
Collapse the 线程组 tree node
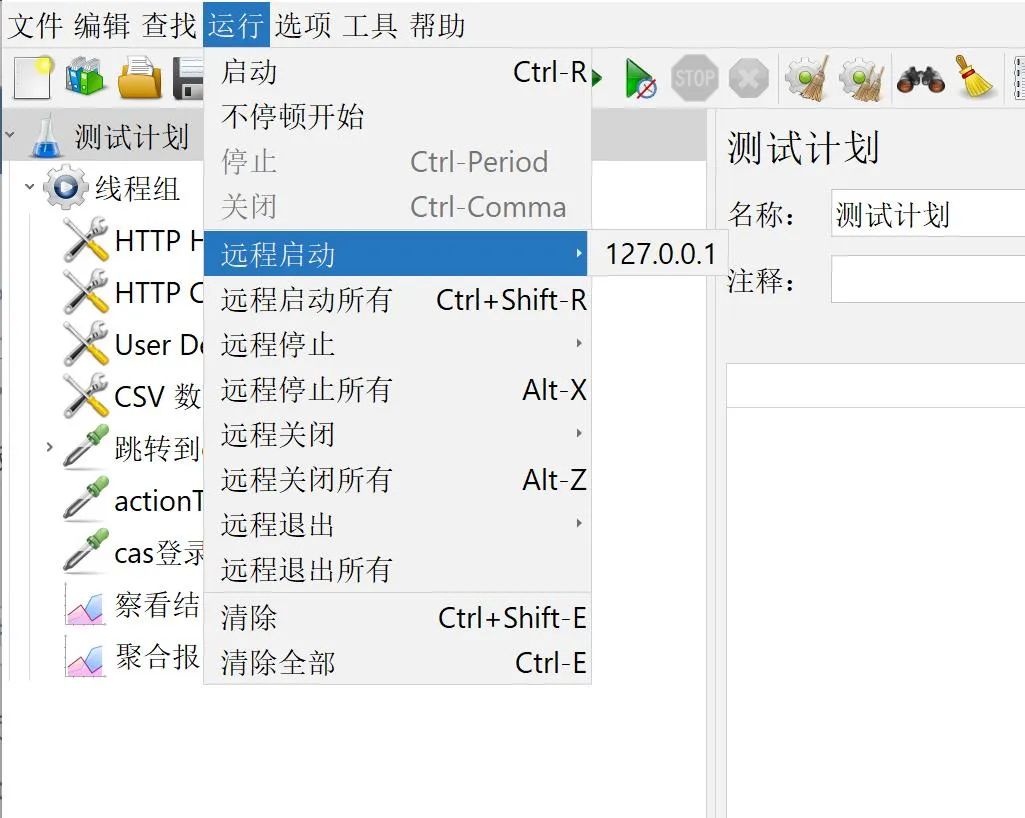(x=30, y=187)
